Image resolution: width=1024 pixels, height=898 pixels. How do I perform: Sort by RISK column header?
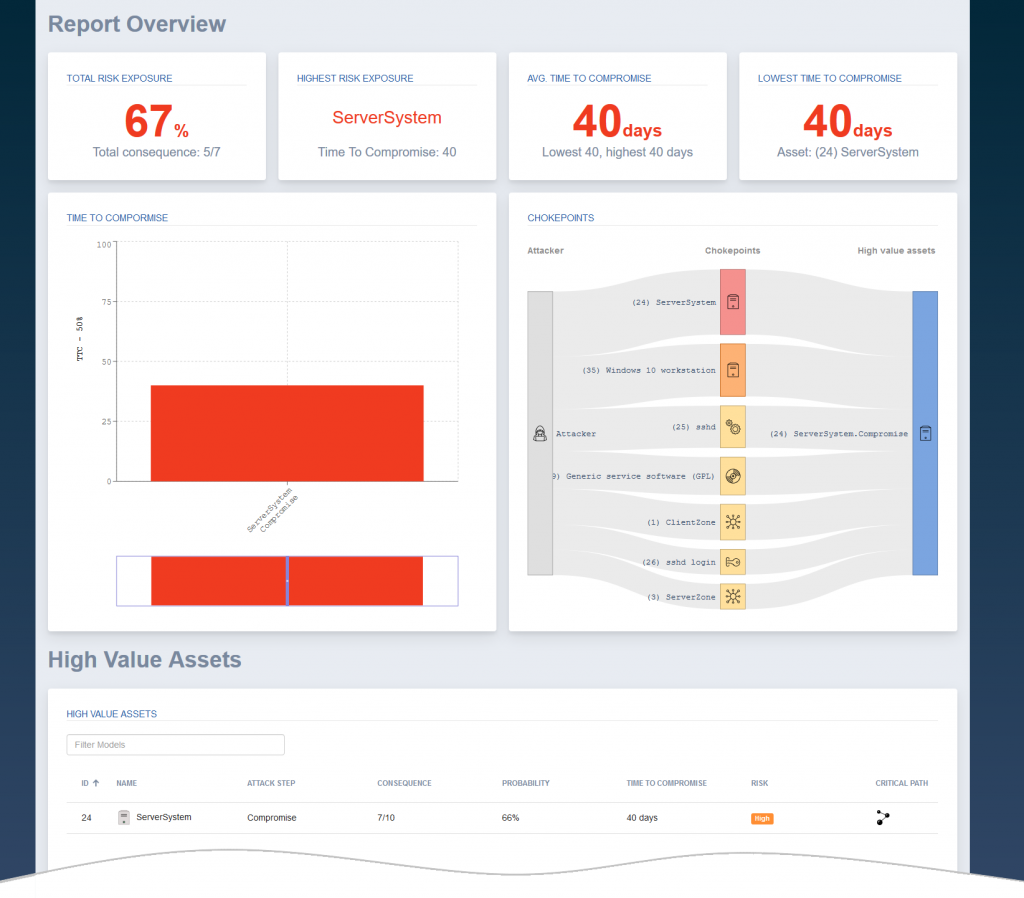(760, 783)
